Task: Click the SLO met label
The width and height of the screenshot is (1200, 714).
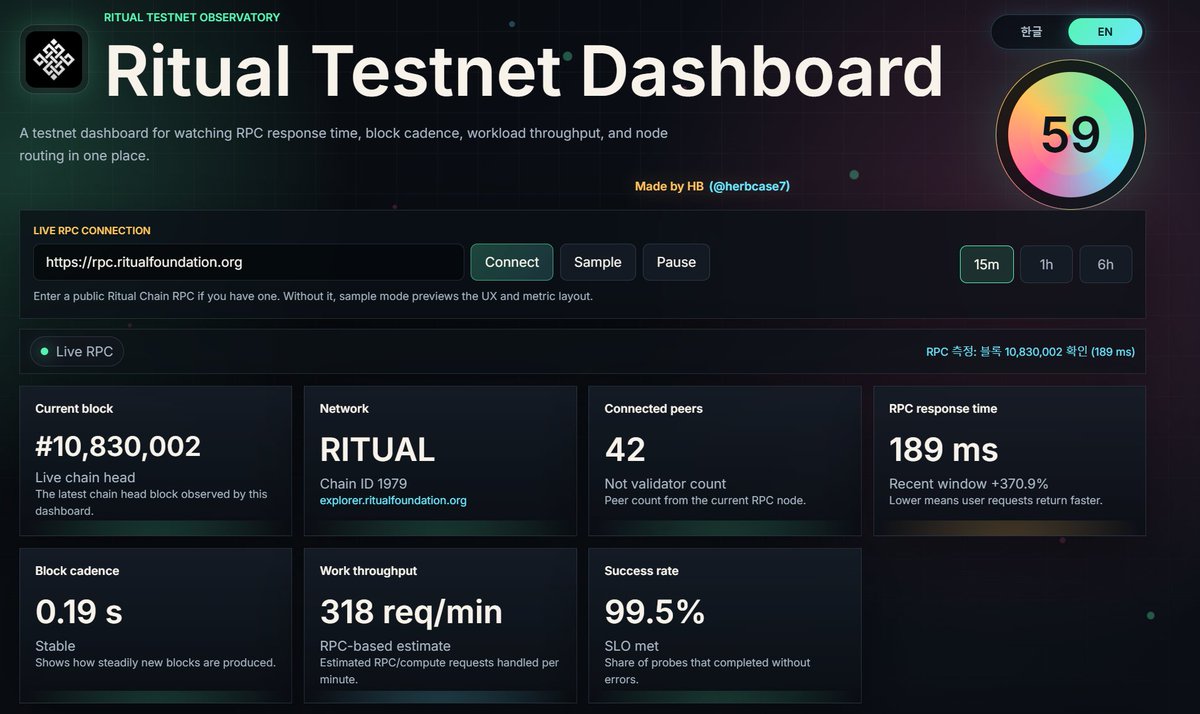Action: click(631, 646)
